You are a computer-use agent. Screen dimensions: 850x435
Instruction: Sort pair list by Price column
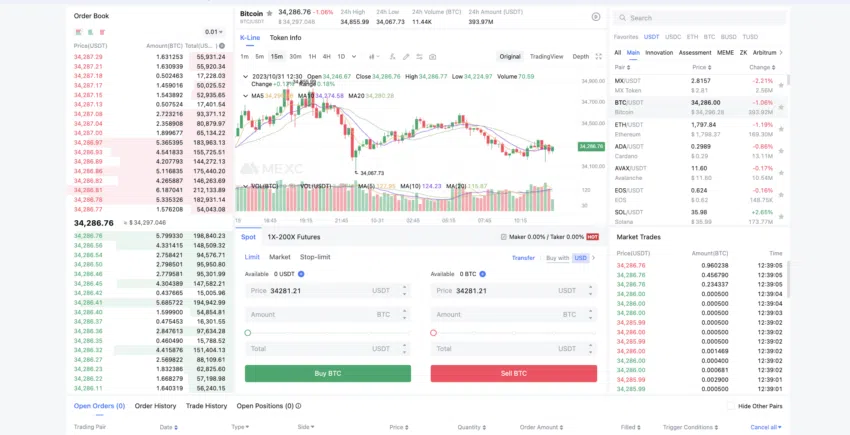(x=701, y=67)
